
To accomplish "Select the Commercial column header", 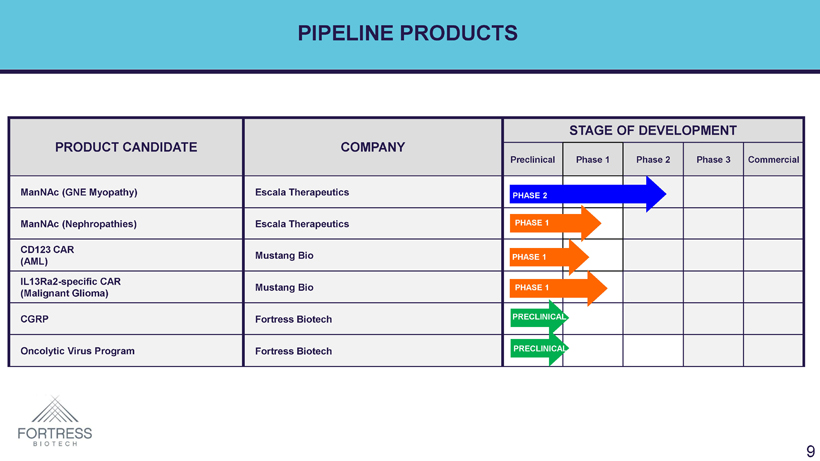I will (x=773, y=160).
